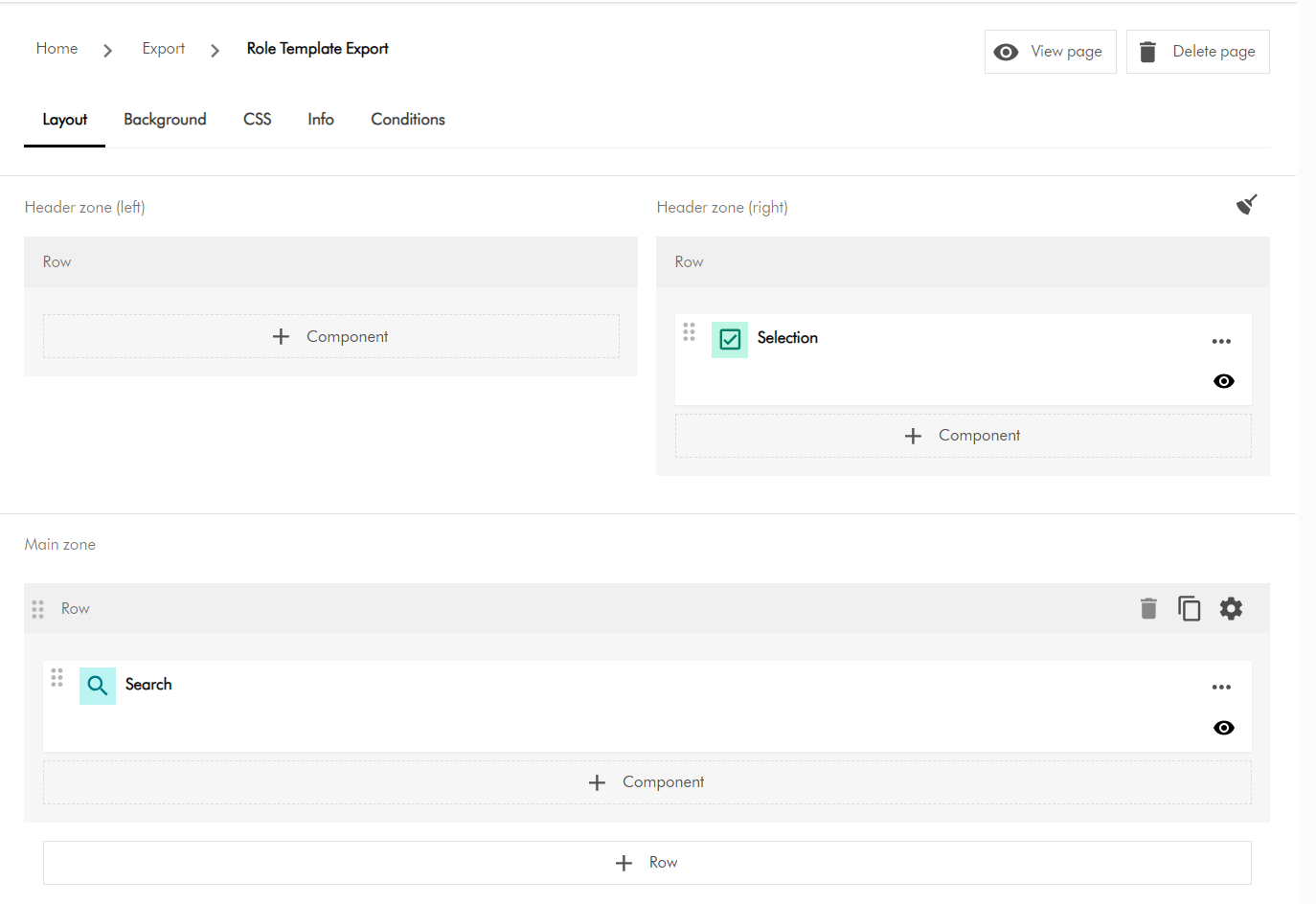The height and width of the screenshot is (904, 1316).
Task: Go to Export in the breadcrumb
Action: (x=163, y=49)
